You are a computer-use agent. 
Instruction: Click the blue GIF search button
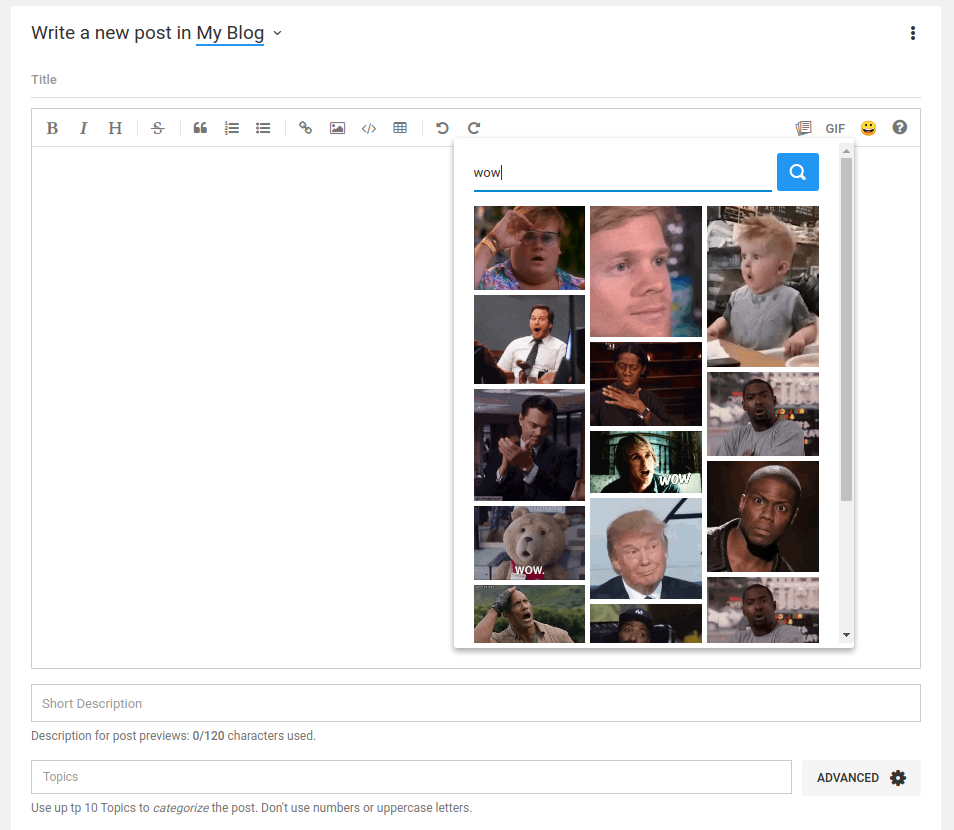(798, 172)
